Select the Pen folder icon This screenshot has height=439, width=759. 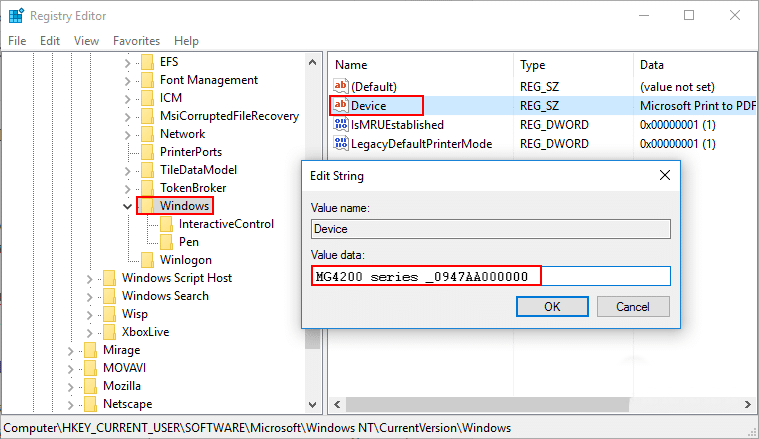[167, 242]
